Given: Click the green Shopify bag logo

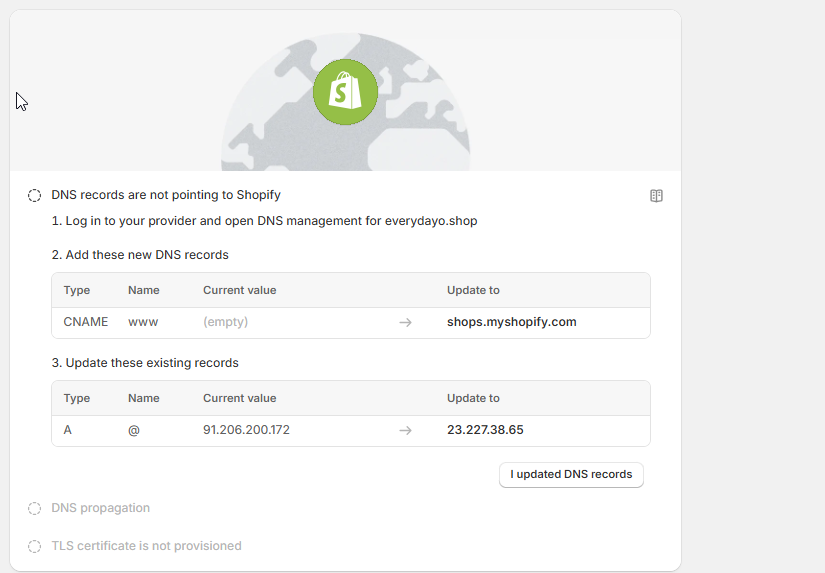Looking at the screenshot, I should tap(345, 92).
